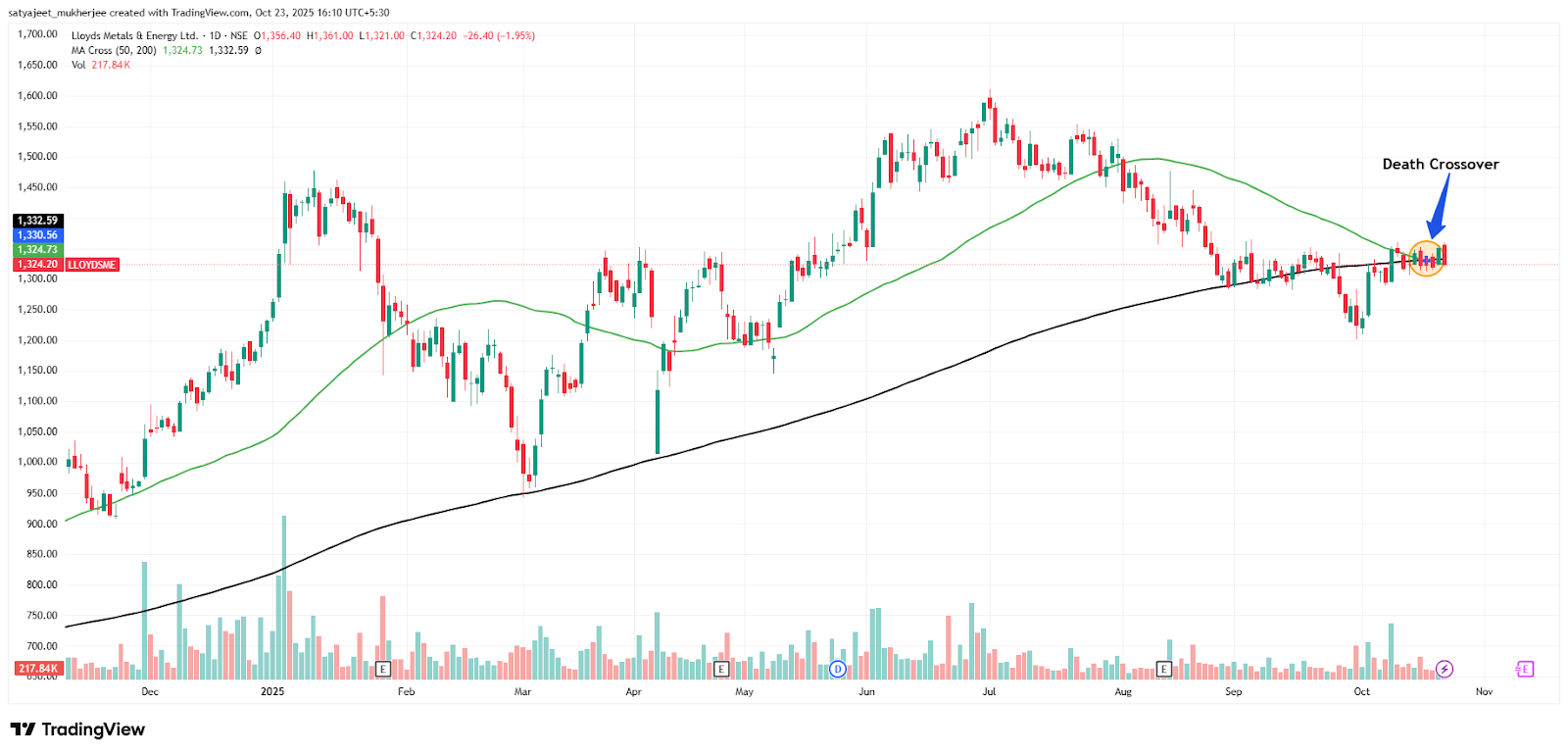Click the earnings E marker near Feb
Image resolution: width=1568 pixels, height=755 pixels.
coord(383,669)
